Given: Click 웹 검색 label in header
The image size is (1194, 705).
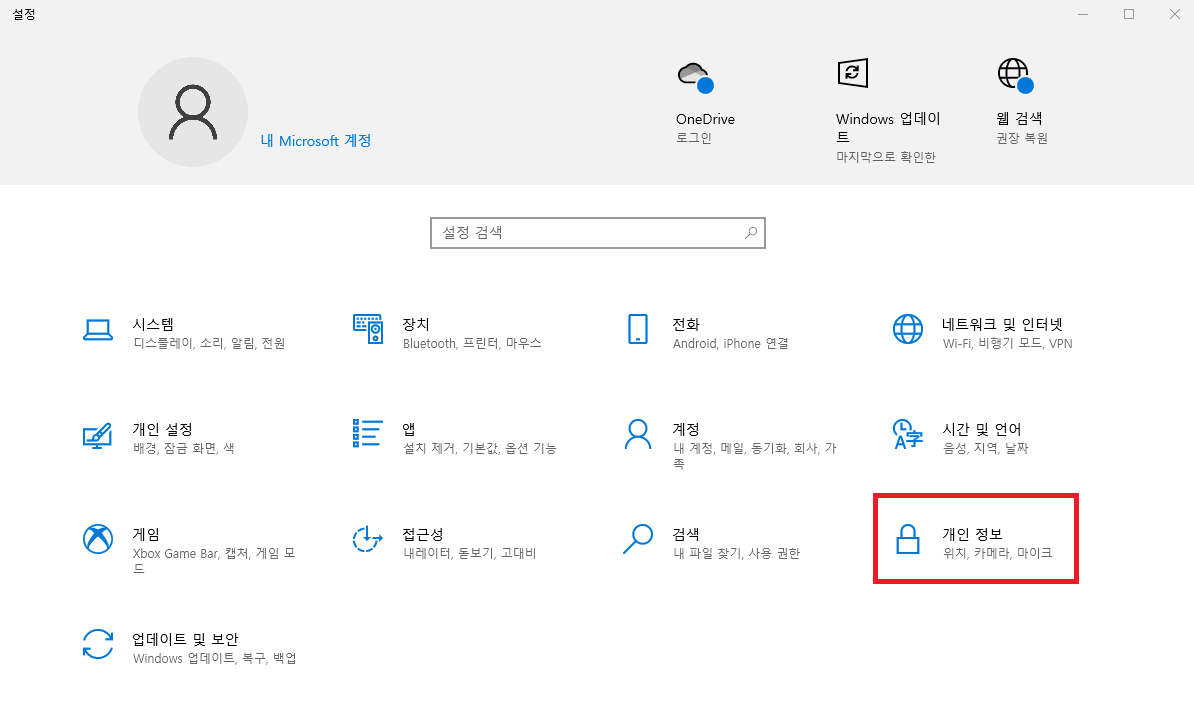Looking at the screenshot, I should pyautogui.click(x=1019, y=119).
